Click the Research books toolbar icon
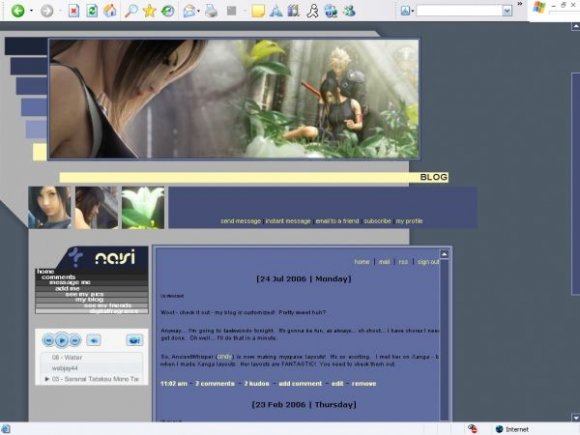 (294, 11)
